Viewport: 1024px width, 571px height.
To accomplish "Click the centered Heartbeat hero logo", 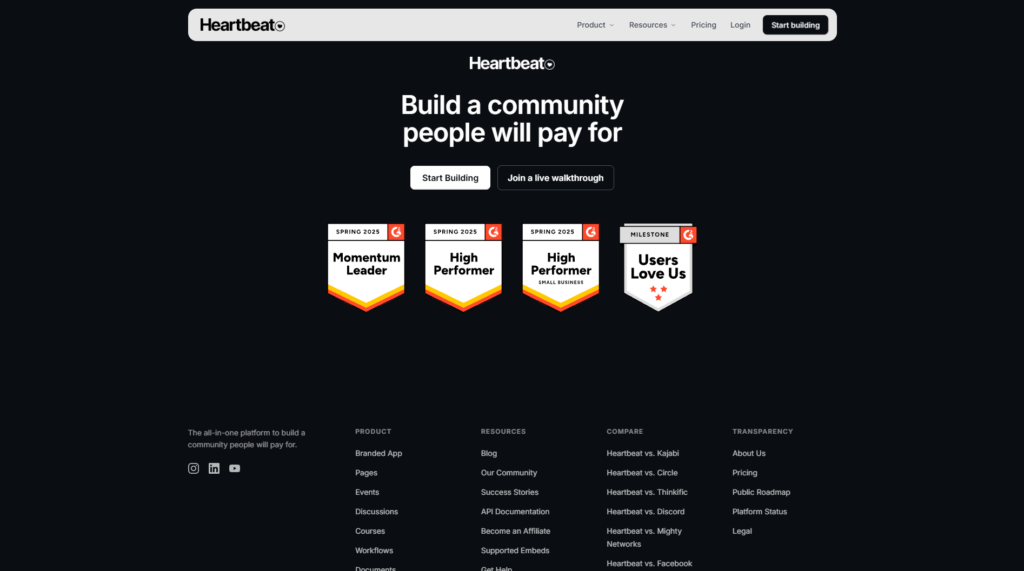I will [x=512, y=63].
